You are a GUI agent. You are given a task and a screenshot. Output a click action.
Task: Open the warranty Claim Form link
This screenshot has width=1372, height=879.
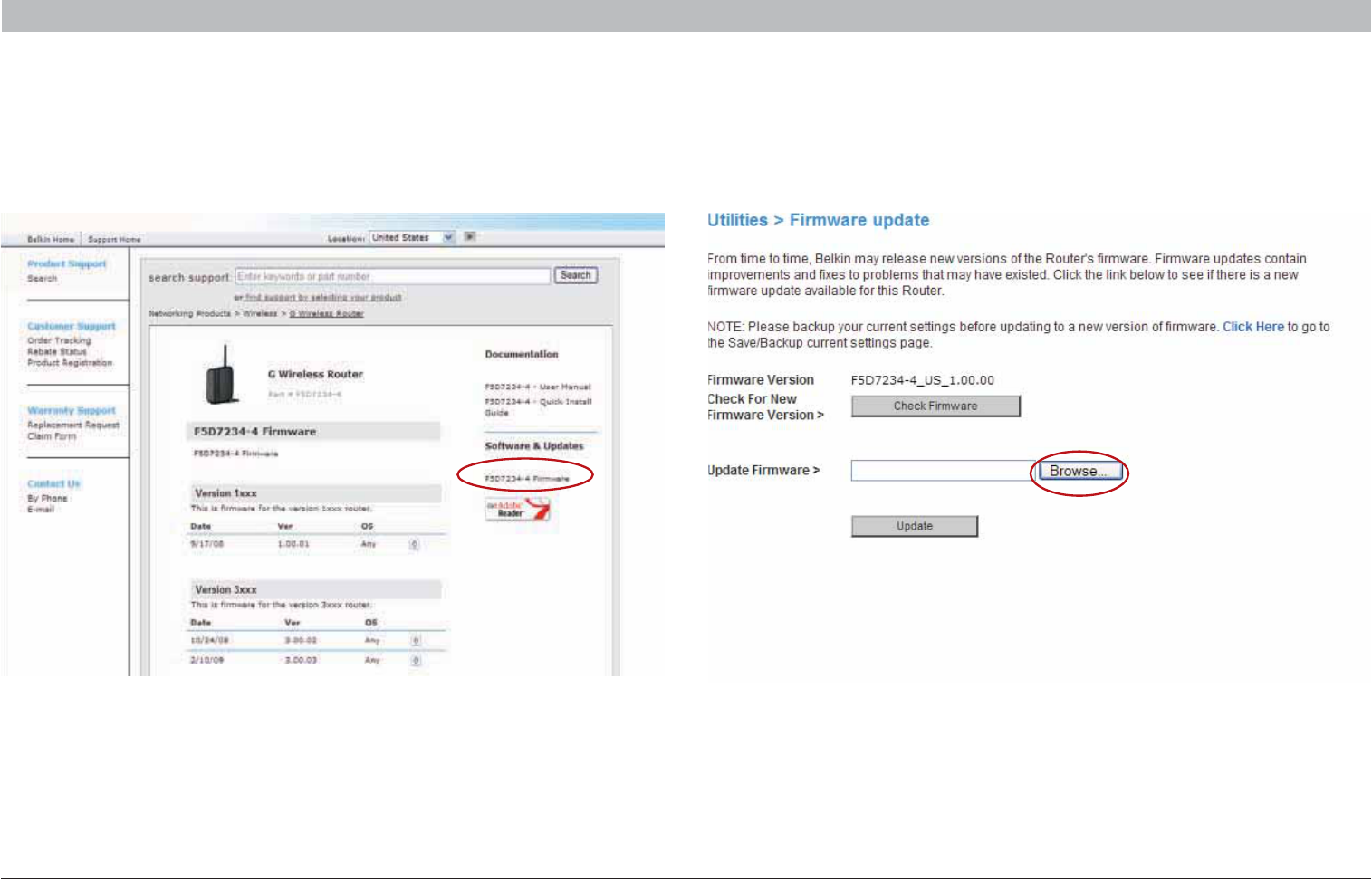[x=52, y=436]
